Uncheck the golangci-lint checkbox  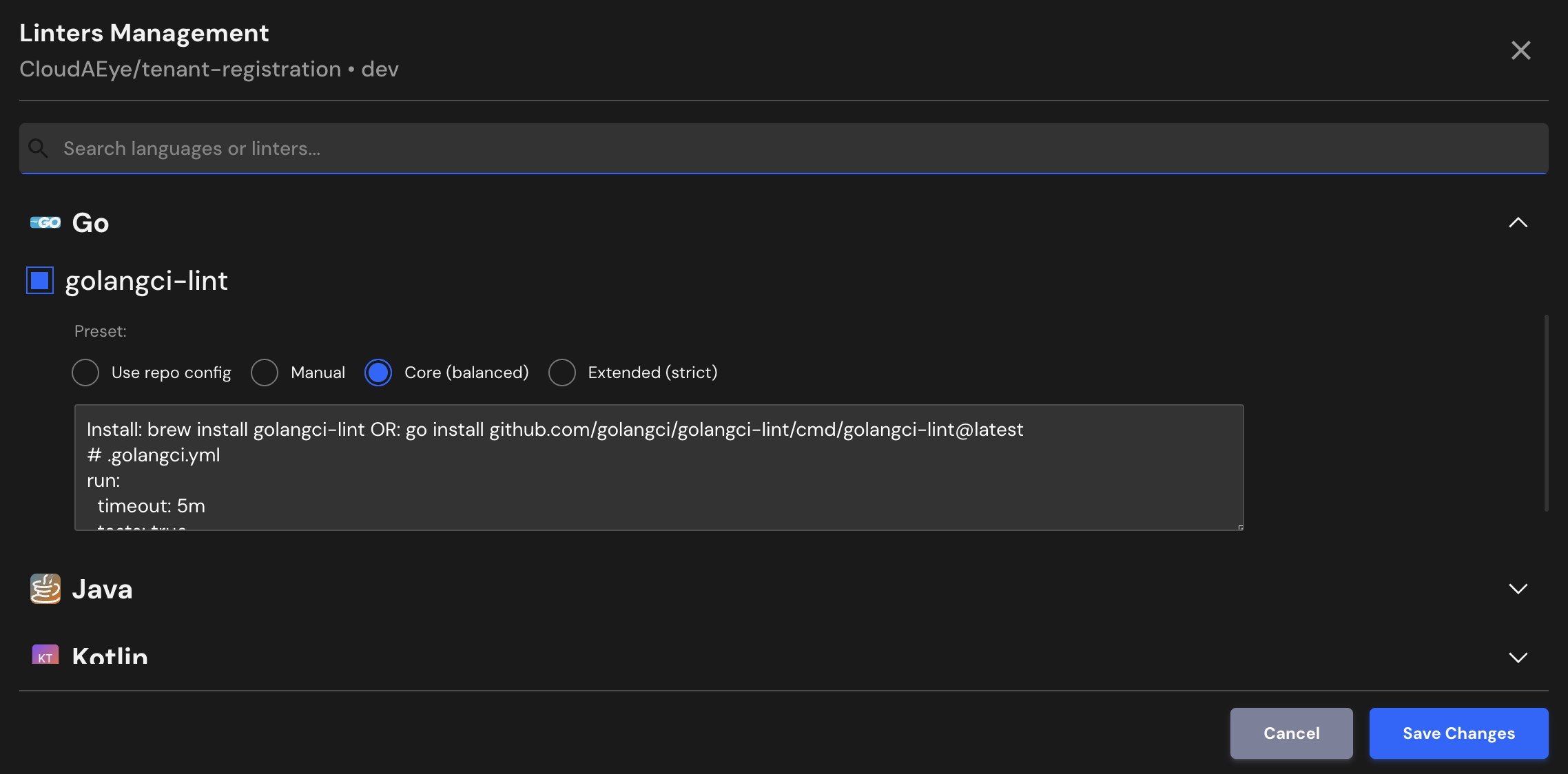click(x=40, y=280)
